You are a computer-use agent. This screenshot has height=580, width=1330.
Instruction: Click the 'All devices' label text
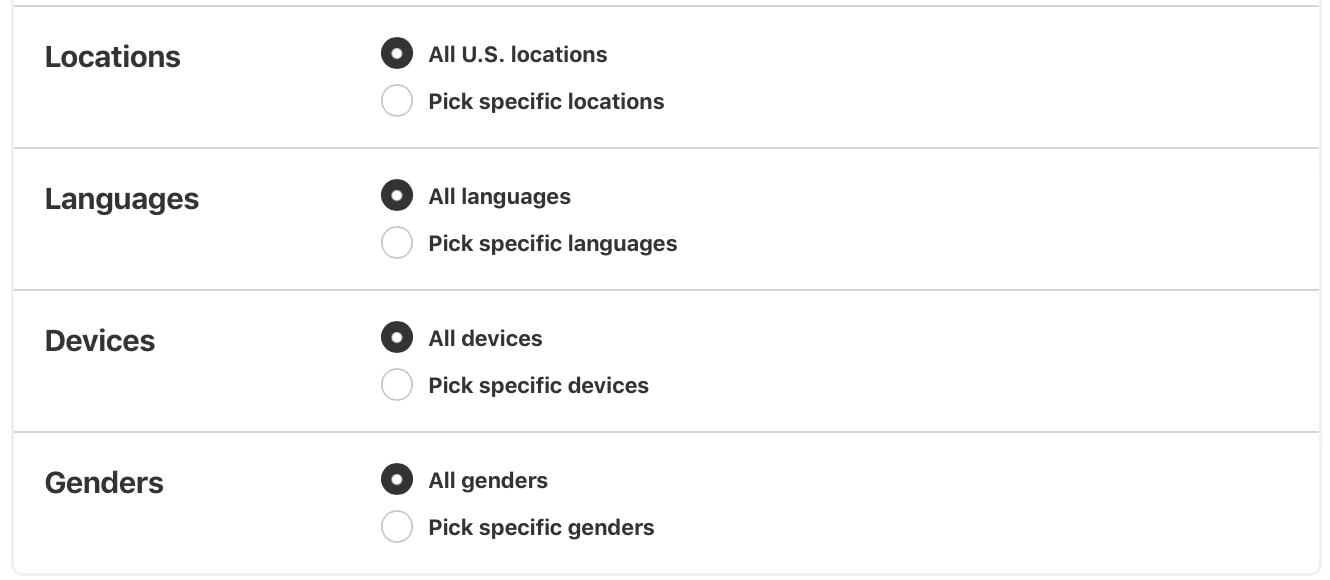click(x=485, y=338)
